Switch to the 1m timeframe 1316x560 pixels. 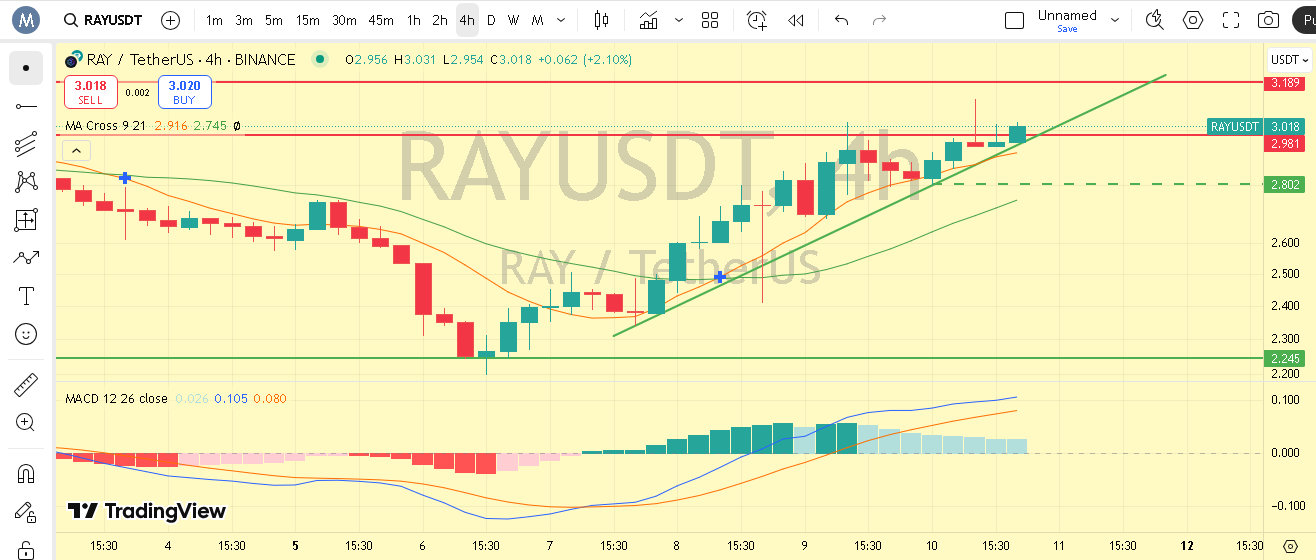point(214,20)
